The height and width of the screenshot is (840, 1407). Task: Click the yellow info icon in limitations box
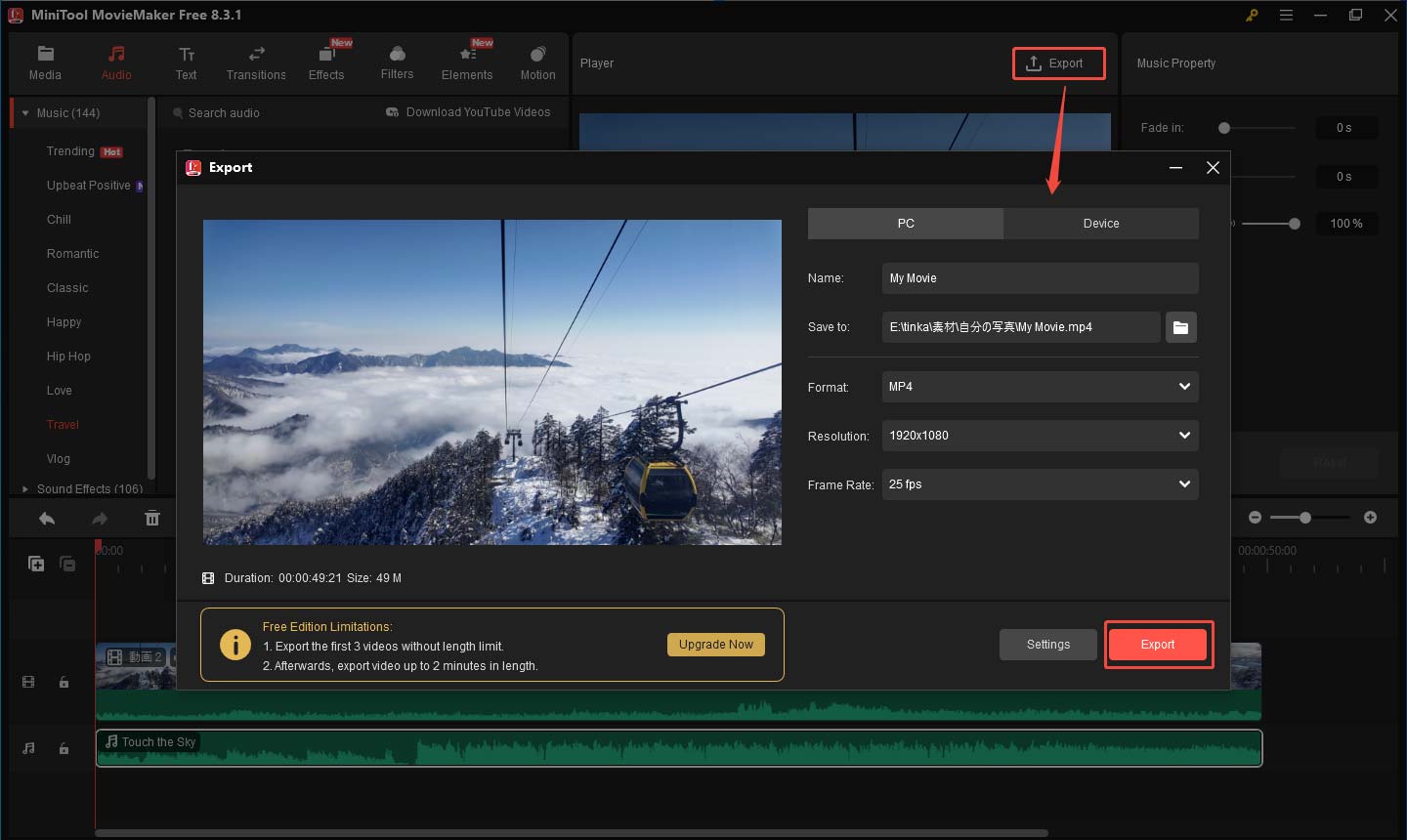(235, 645)
